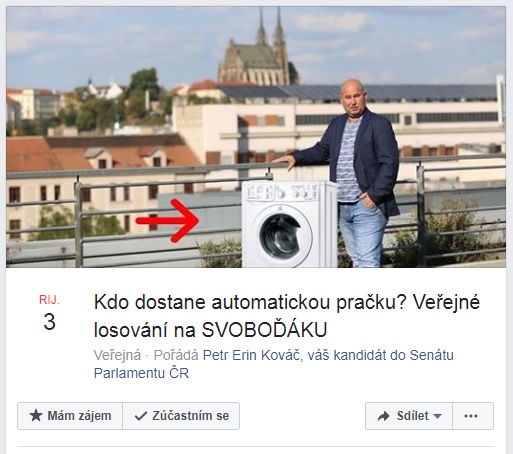Click the star icon for Mám zájem

pyautogui.click(x=36, y=416)
